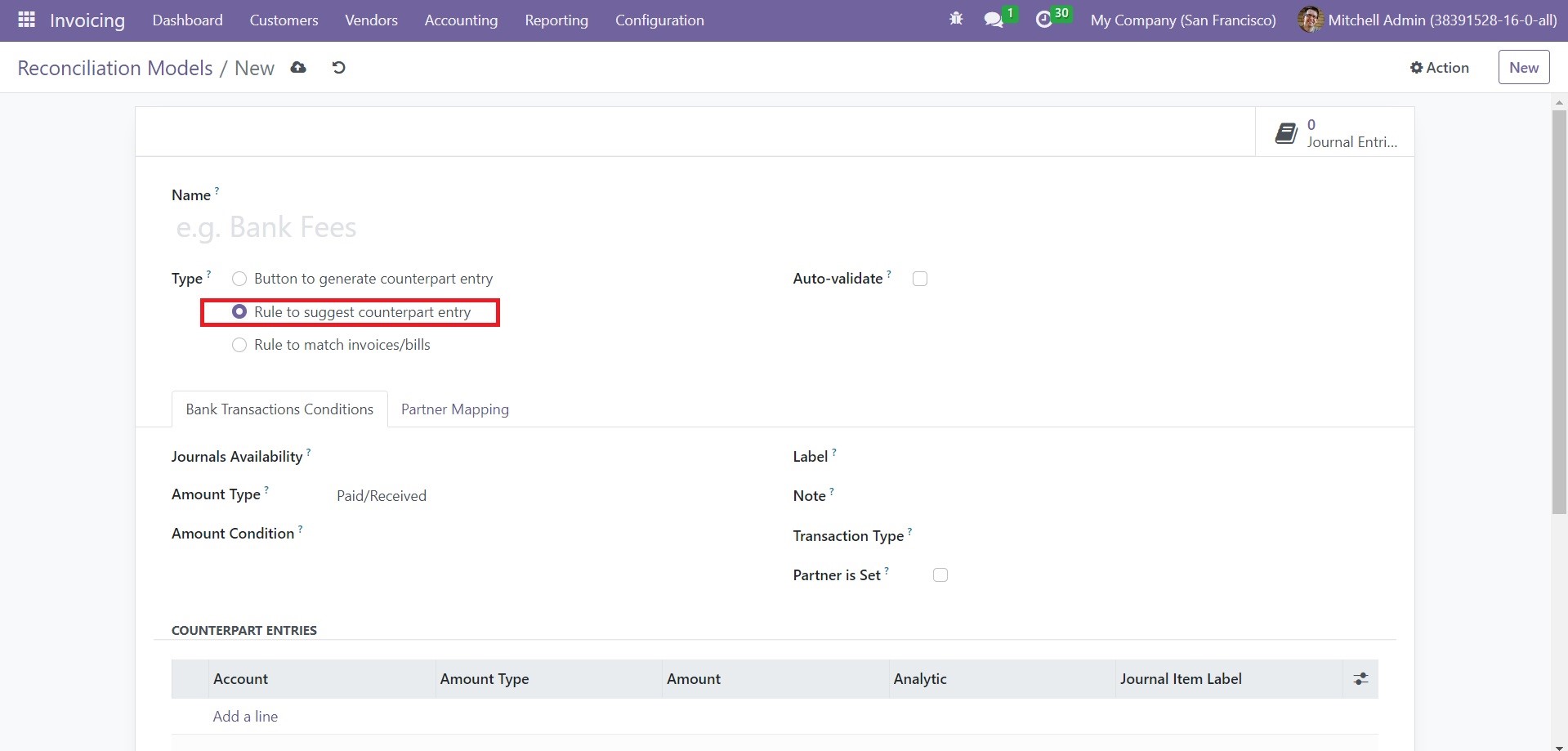Click the New button
The width and height of the screenshot is (1568, 751).
[1524, 67]
